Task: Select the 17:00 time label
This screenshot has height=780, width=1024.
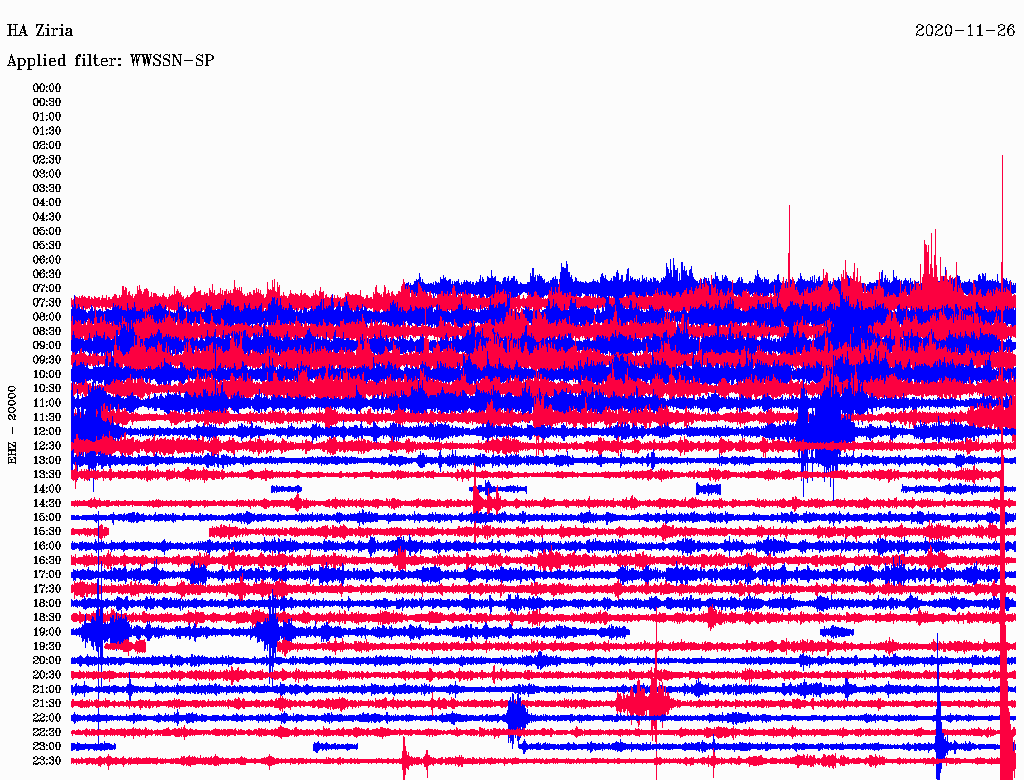Action: pos(47,575)
